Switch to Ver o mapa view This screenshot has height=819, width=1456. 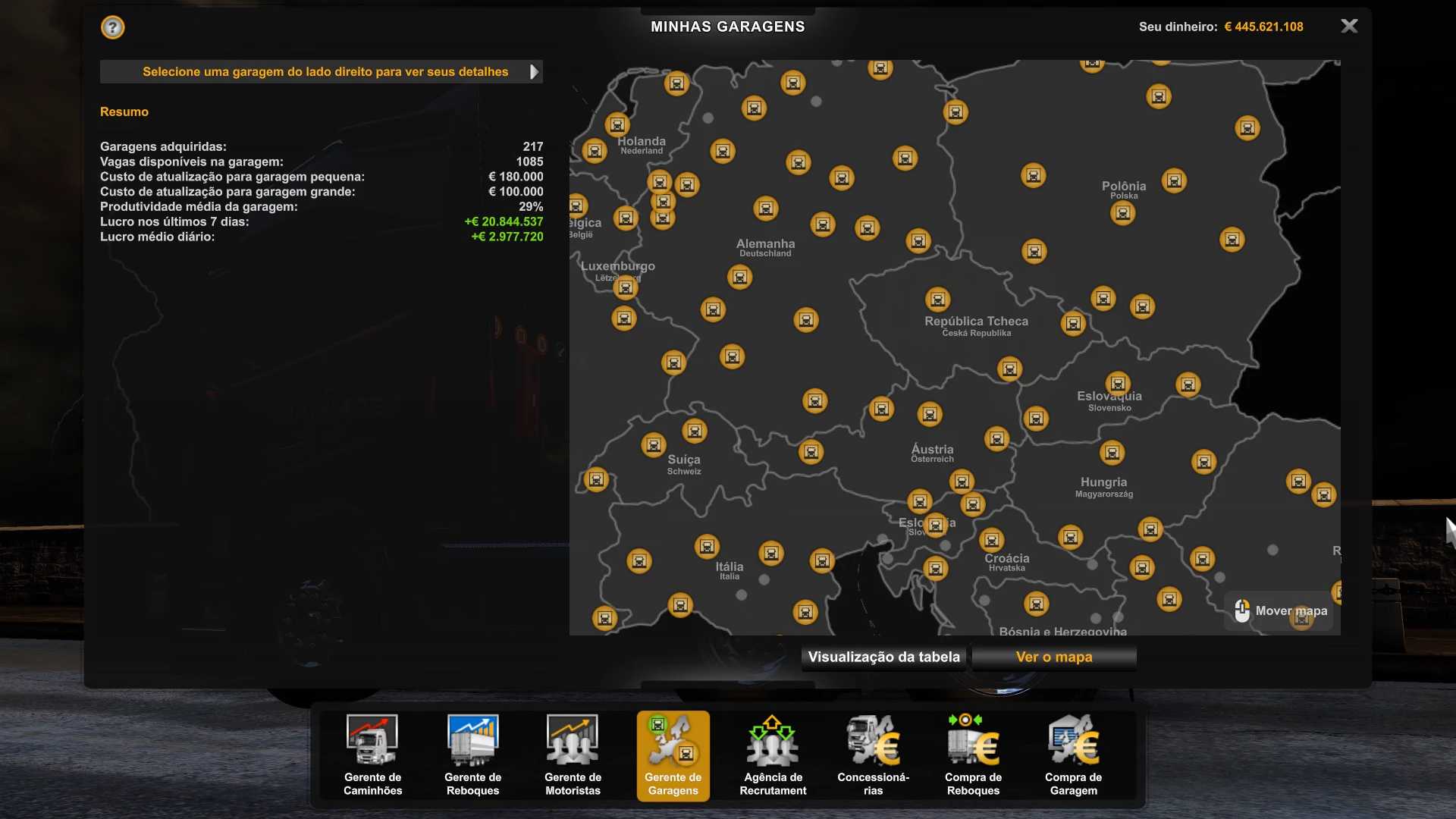click(1053, 657)
